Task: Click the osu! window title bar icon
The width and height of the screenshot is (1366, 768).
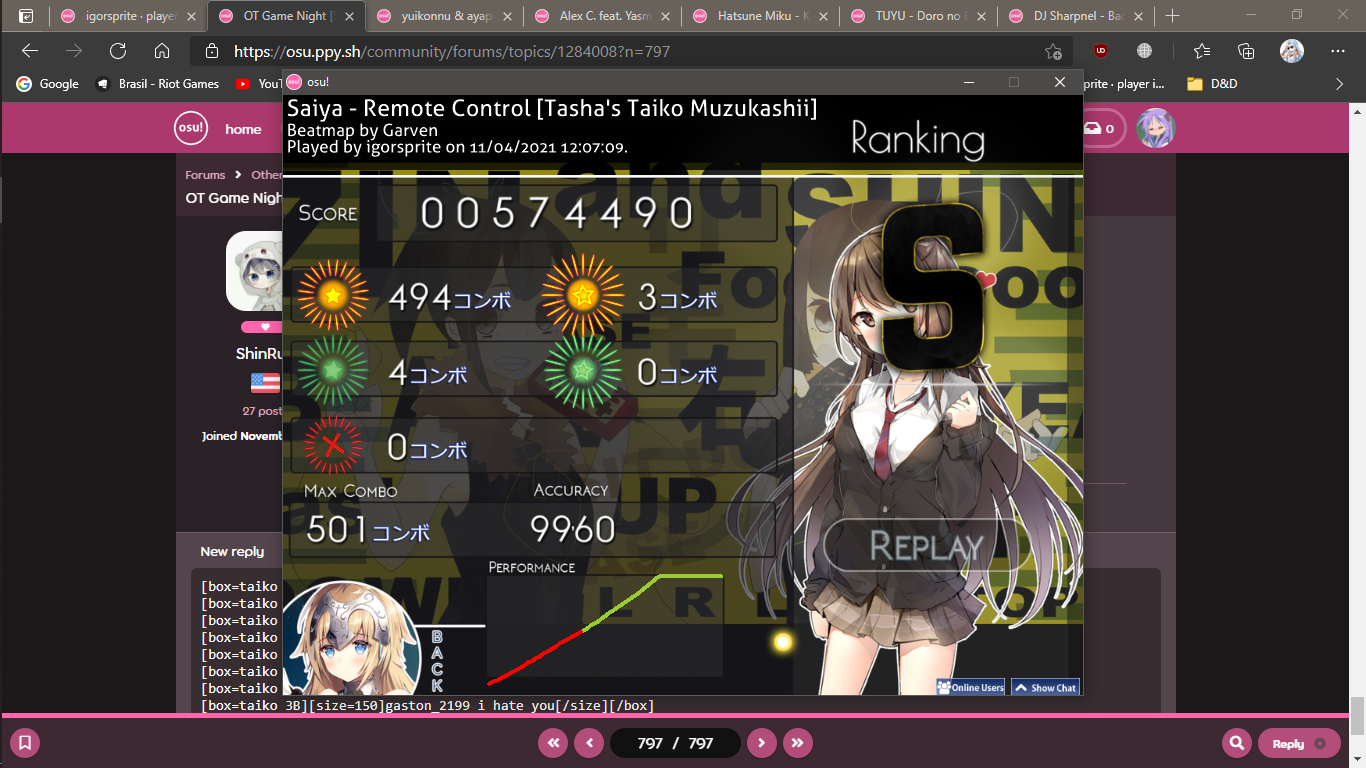Action: coord(294,82)
